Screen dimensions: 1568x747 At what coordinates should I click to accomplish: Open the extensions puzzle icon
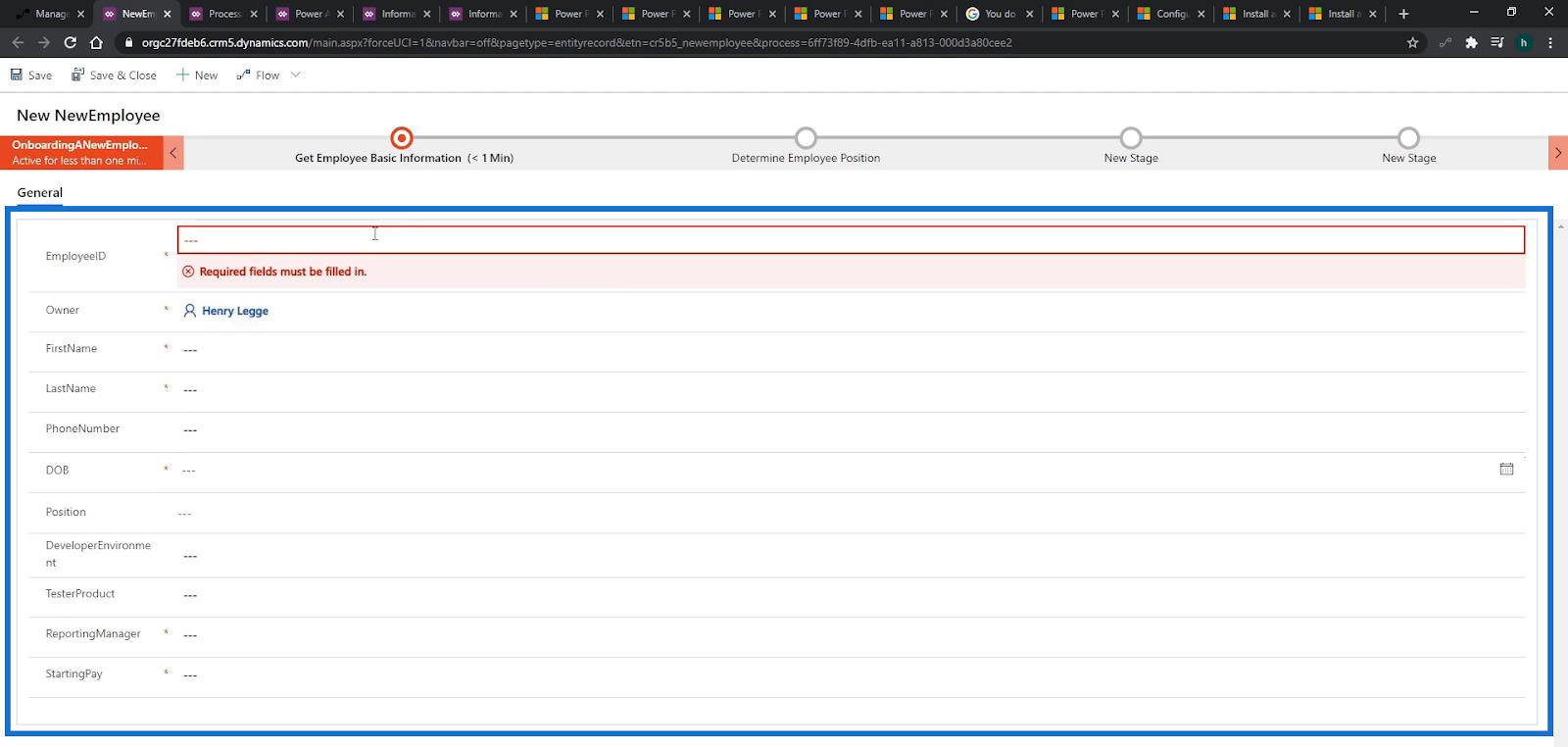pyautogui.click(x=1471, y=42)
